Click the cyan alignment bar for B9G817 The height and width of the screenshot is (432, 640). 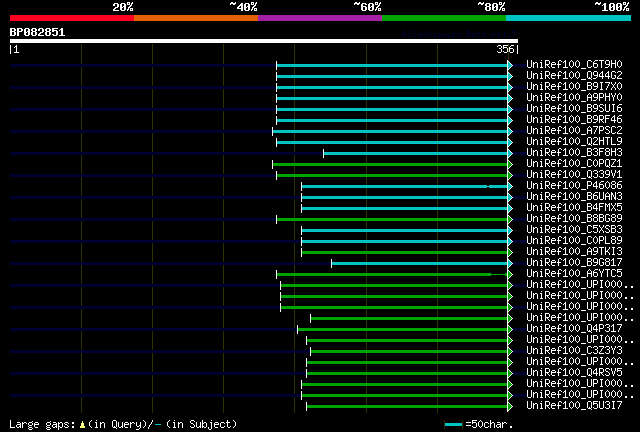(420, 264)
